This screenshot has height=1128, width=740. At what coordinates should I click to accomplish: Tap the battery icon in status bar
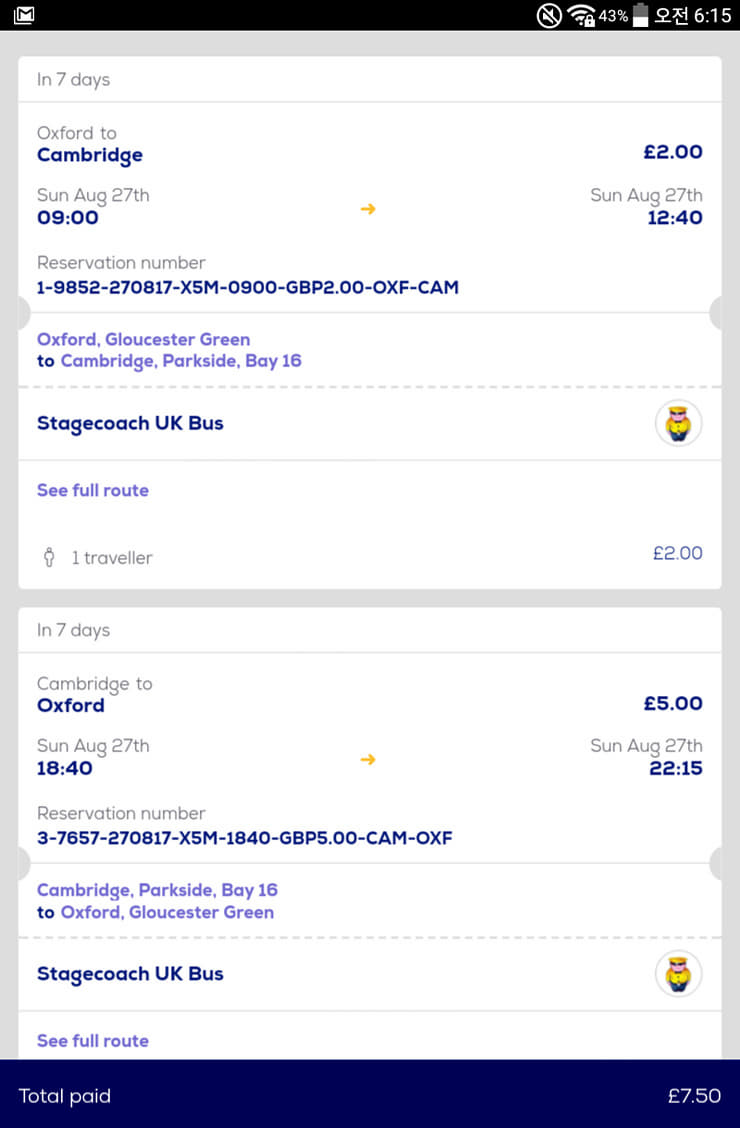pos(641,15)
